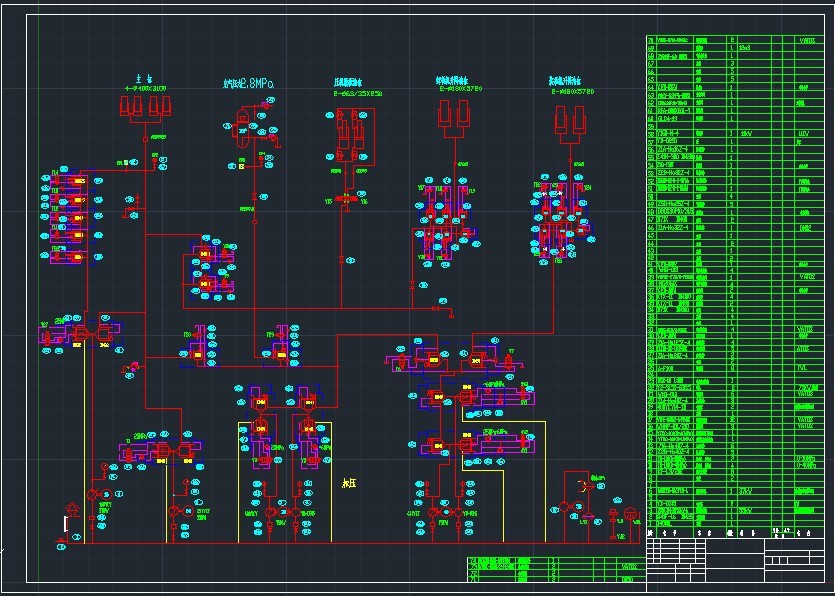
Task: Click the accumulator vessel symbol below the 2.8MPa heading
Action: pyautogui.click(x=243, y=128)
